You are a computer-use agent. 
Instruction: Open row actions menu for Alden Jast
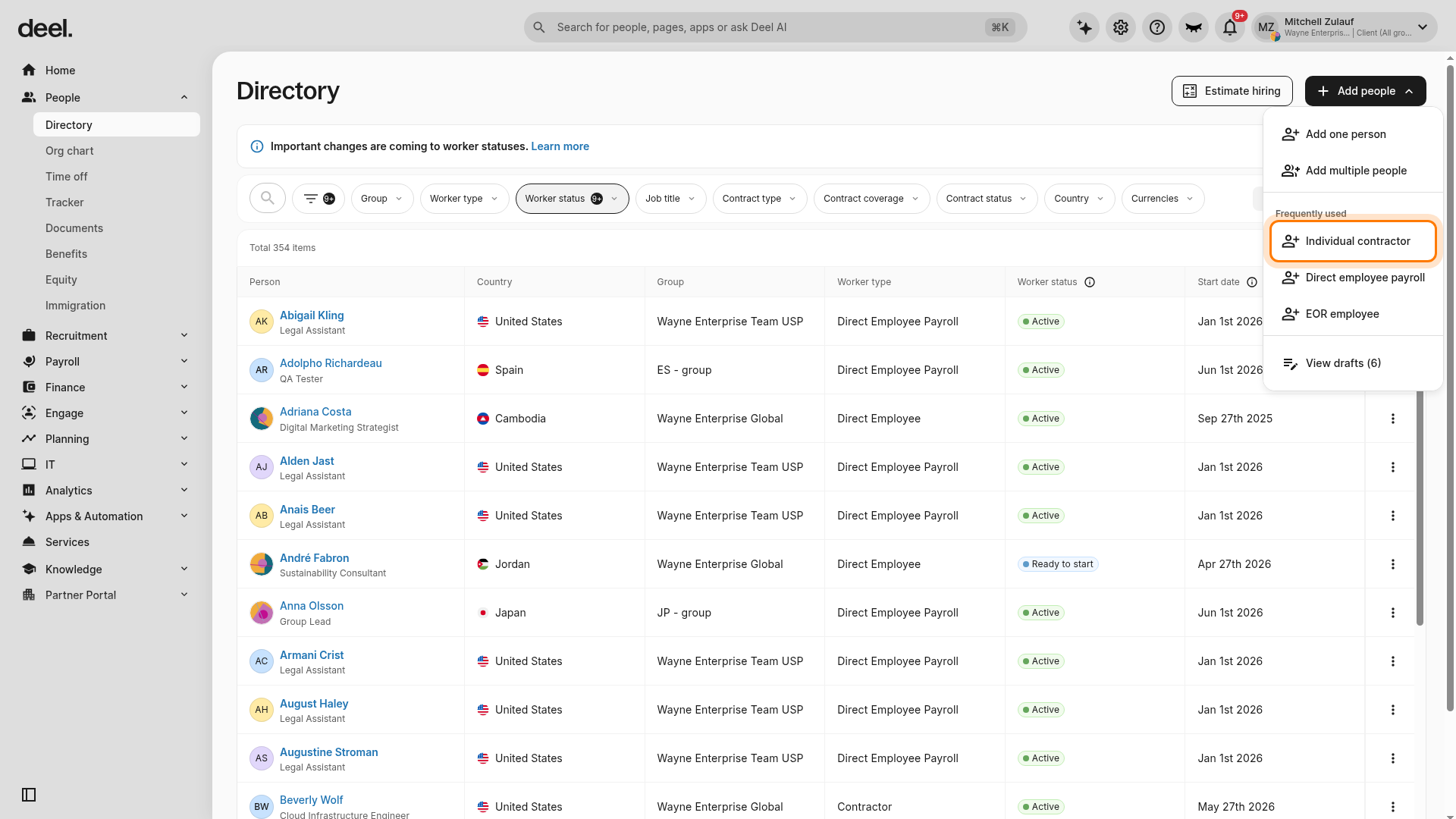[x=1393, y=467]
